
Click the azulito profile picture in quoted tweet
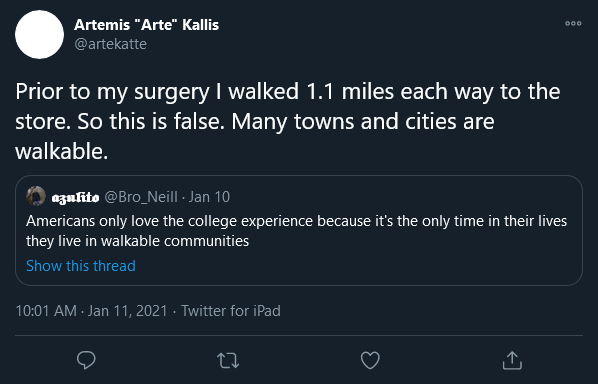click(x=36, y=196)
